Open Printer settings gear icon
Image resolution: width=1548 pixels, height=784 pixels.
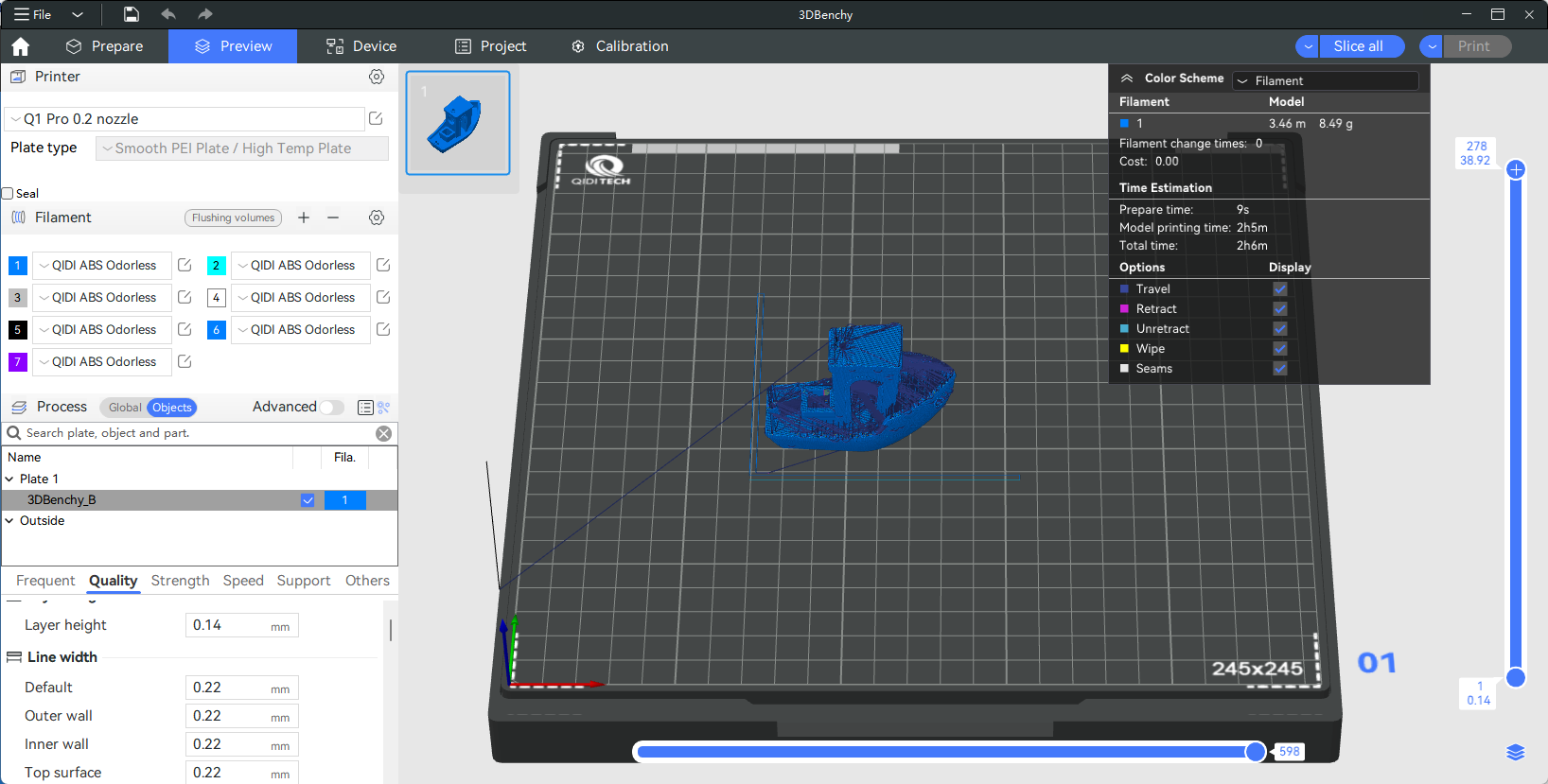[377, 77]
